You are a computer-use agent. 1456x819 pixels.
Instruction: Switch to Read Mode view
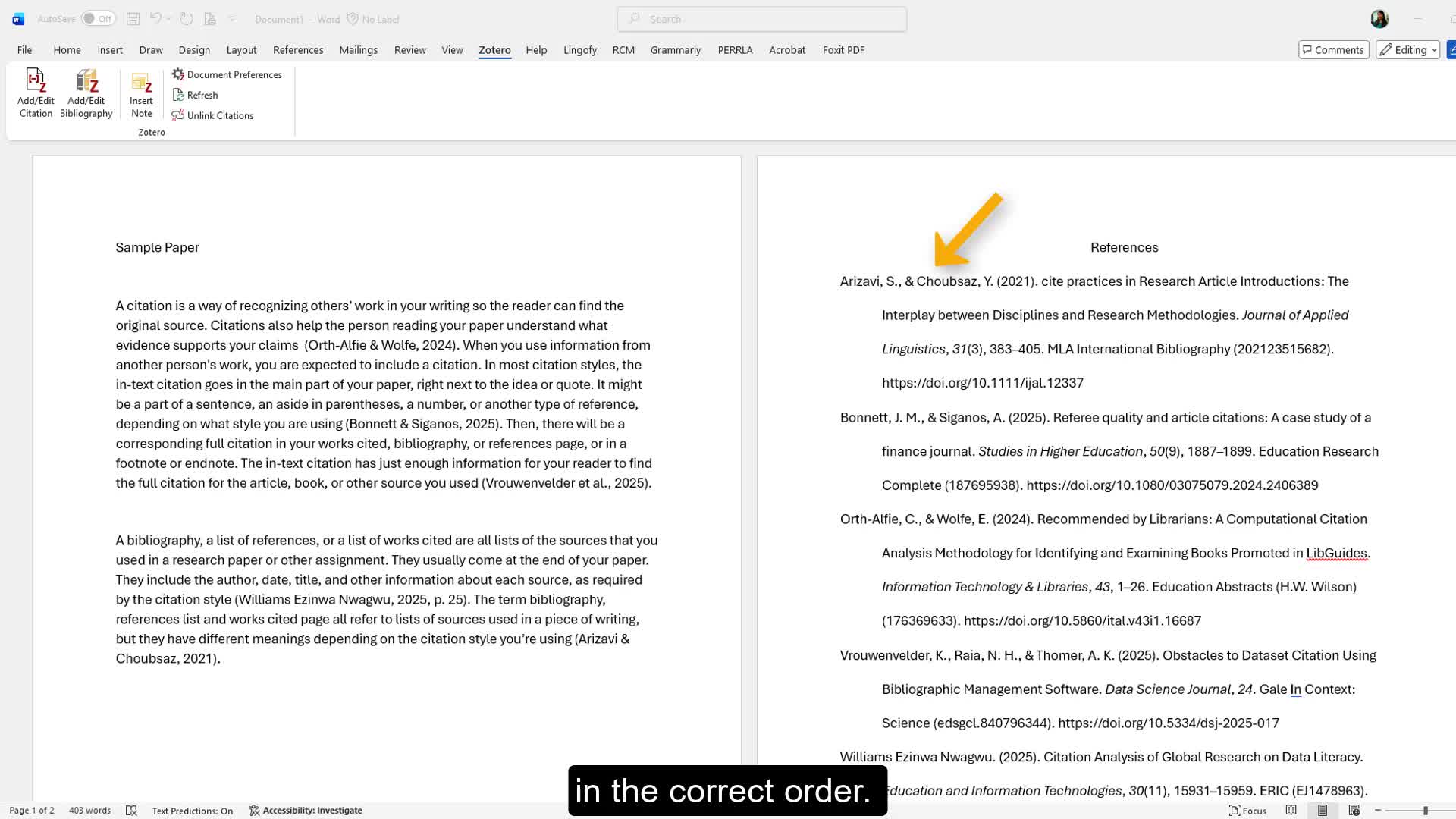[1291, 810]
